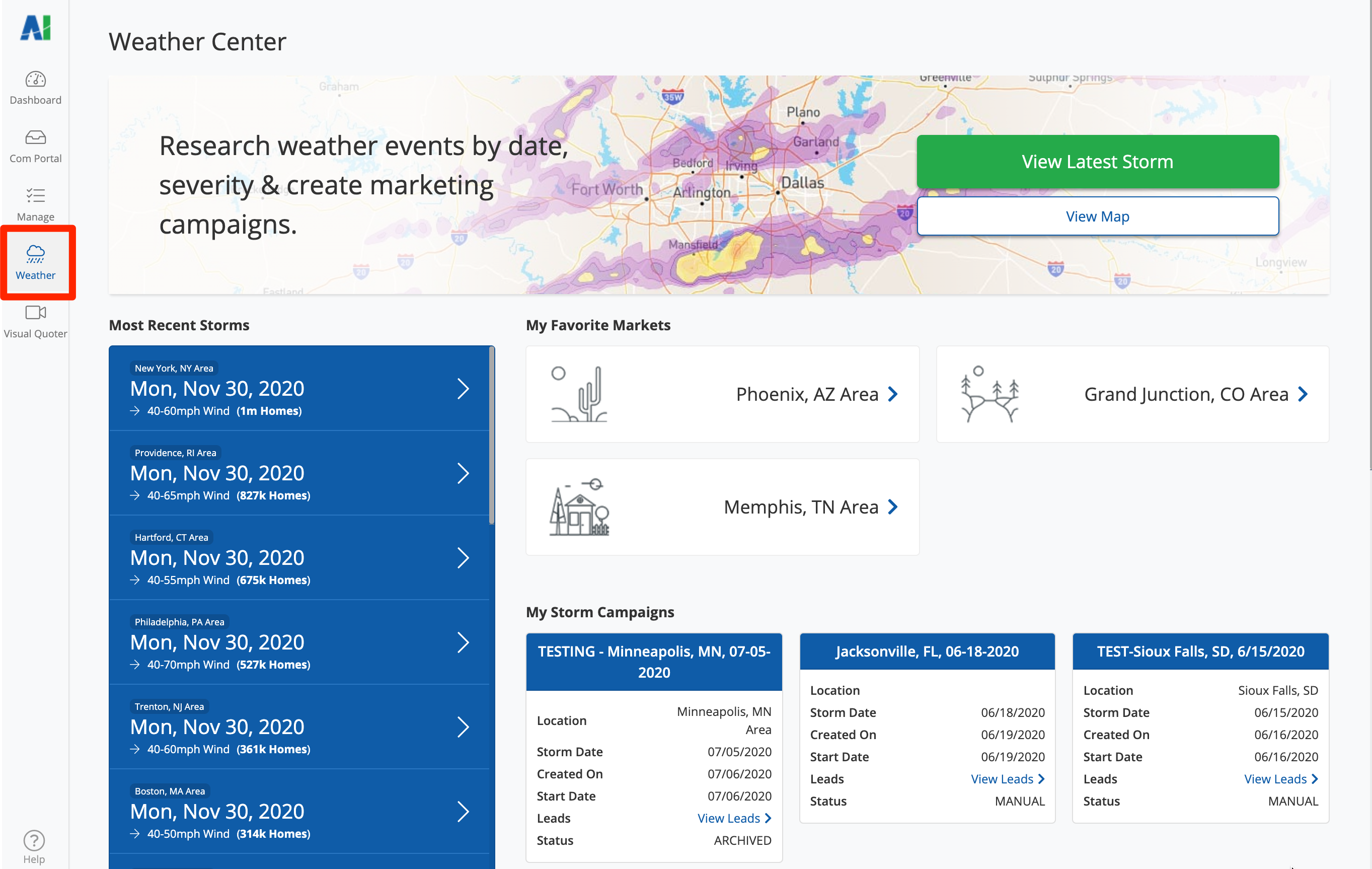Screen dimensions: 1372x869
Task: Open Philadelphia, PA Area storm chevron
Action: pyautogui.click(x=463, y=642)
